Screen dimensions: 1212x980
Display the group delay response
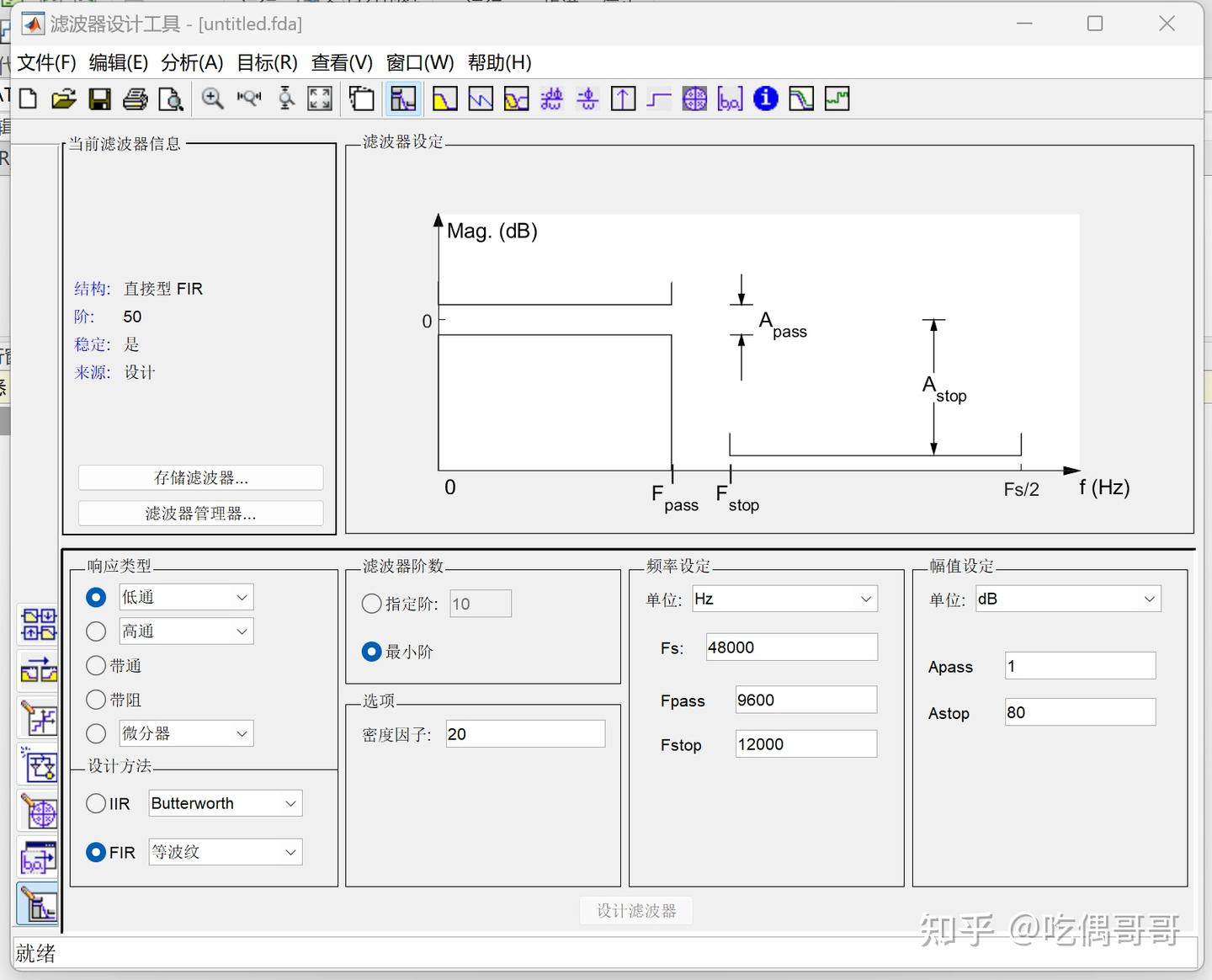click(x=552, y=99)
